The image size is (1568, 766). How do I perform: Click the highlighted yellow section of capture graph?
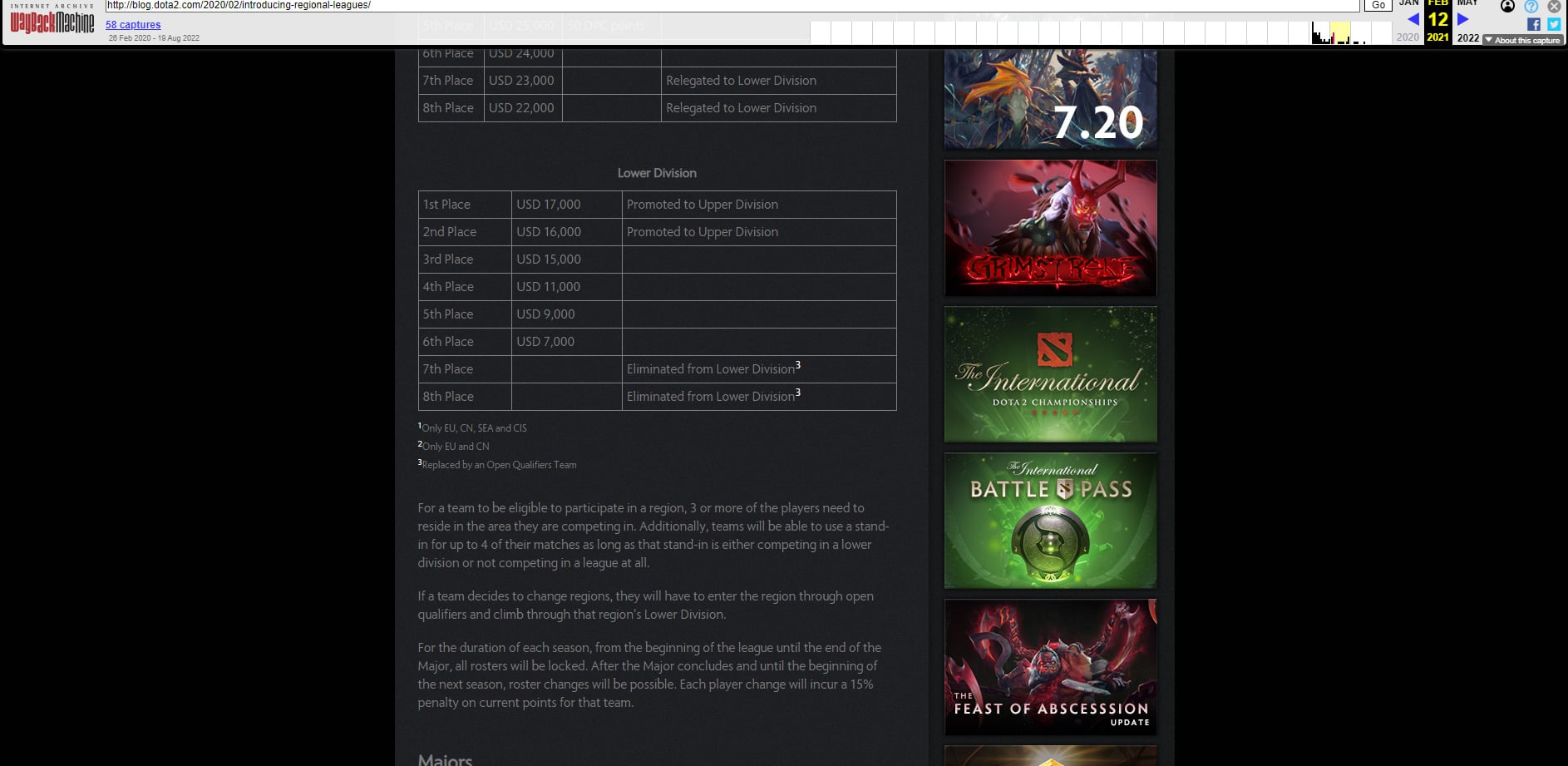point(1339,33)
